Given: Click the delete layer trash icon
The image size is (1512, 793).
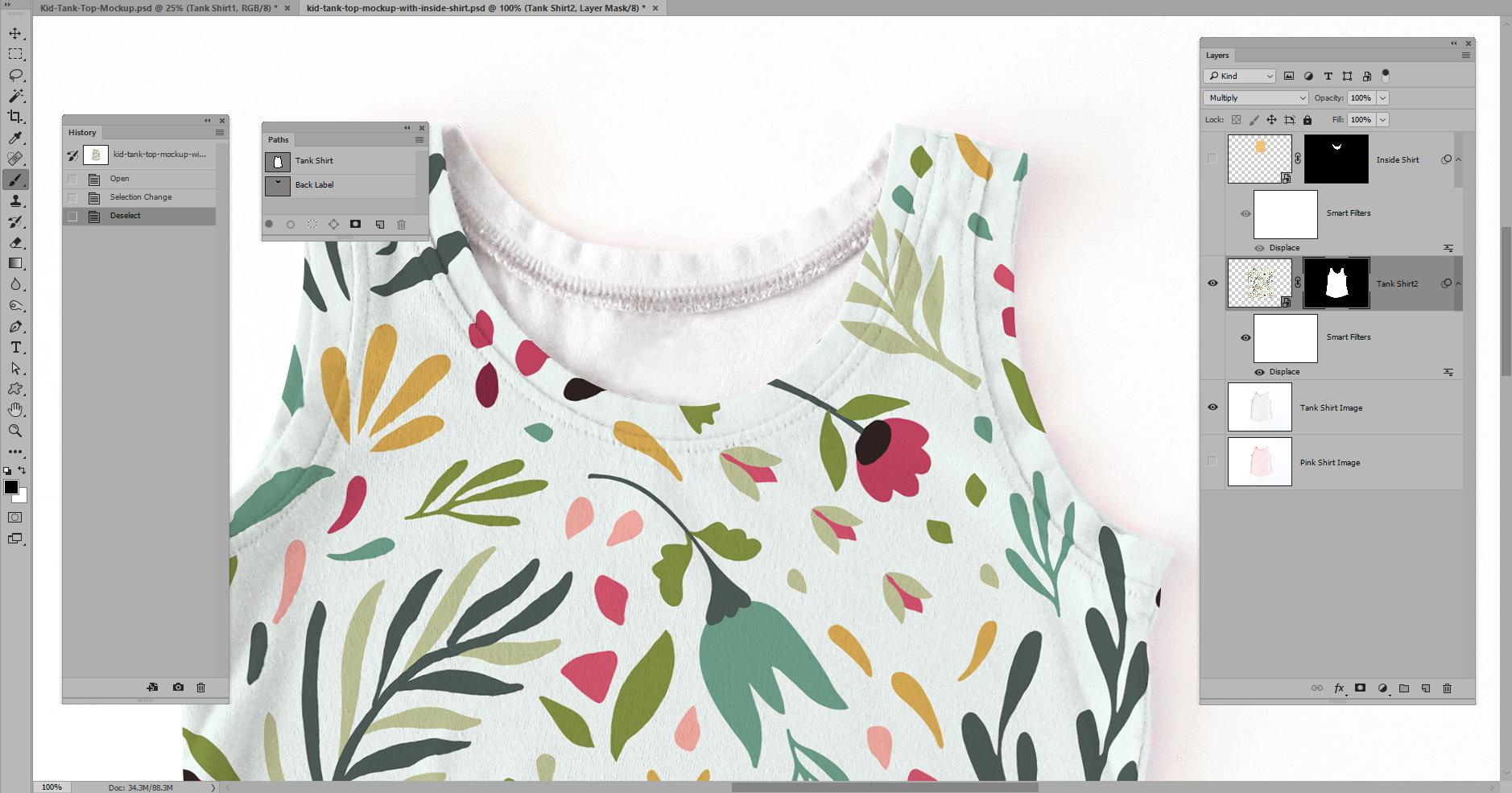Looking at the screenshot, I should (x=1447, y=688).
